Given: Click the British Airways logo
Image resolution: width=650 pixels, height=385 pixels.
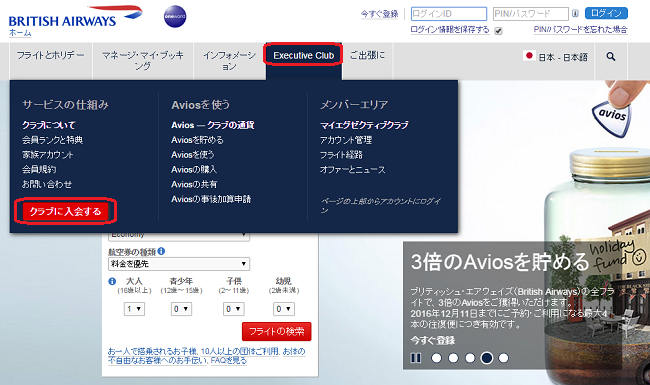Looking at the screenshot, I should [x=75, y=17].
